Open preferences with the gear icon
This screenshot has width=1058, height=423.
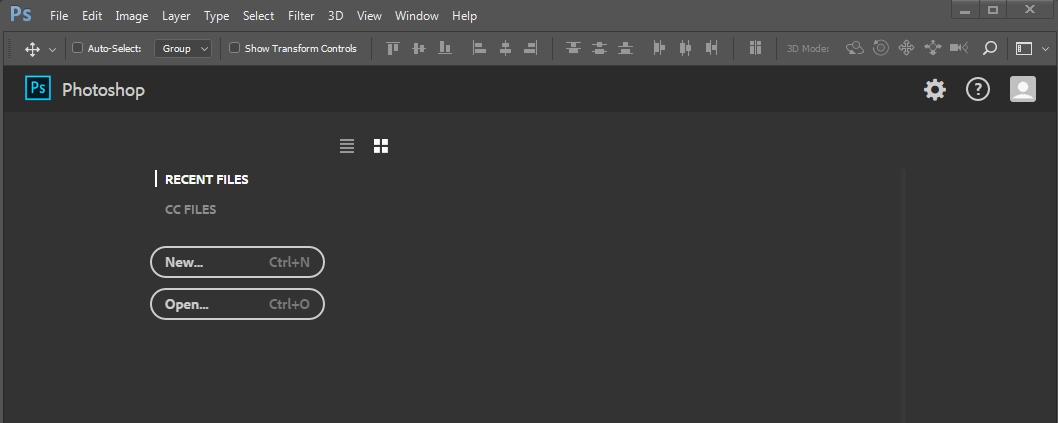coord(935,89)
